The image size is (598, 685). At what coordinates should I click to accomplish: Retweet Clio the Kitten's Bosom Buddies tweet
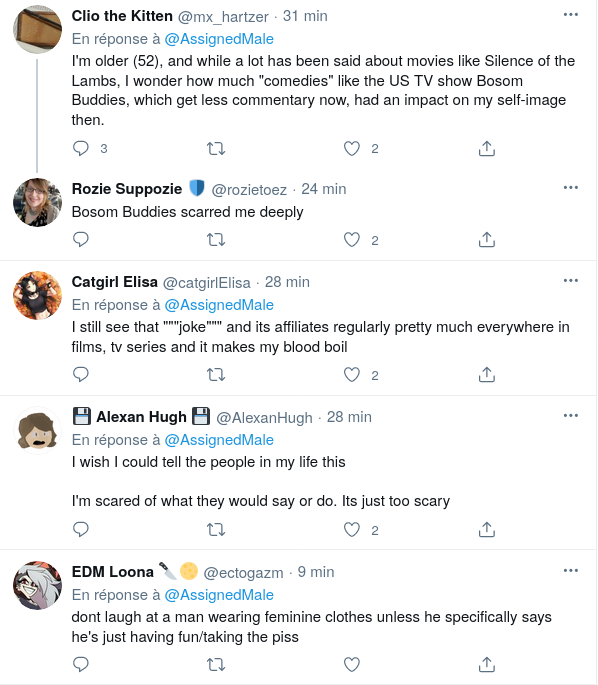(216, 149)
